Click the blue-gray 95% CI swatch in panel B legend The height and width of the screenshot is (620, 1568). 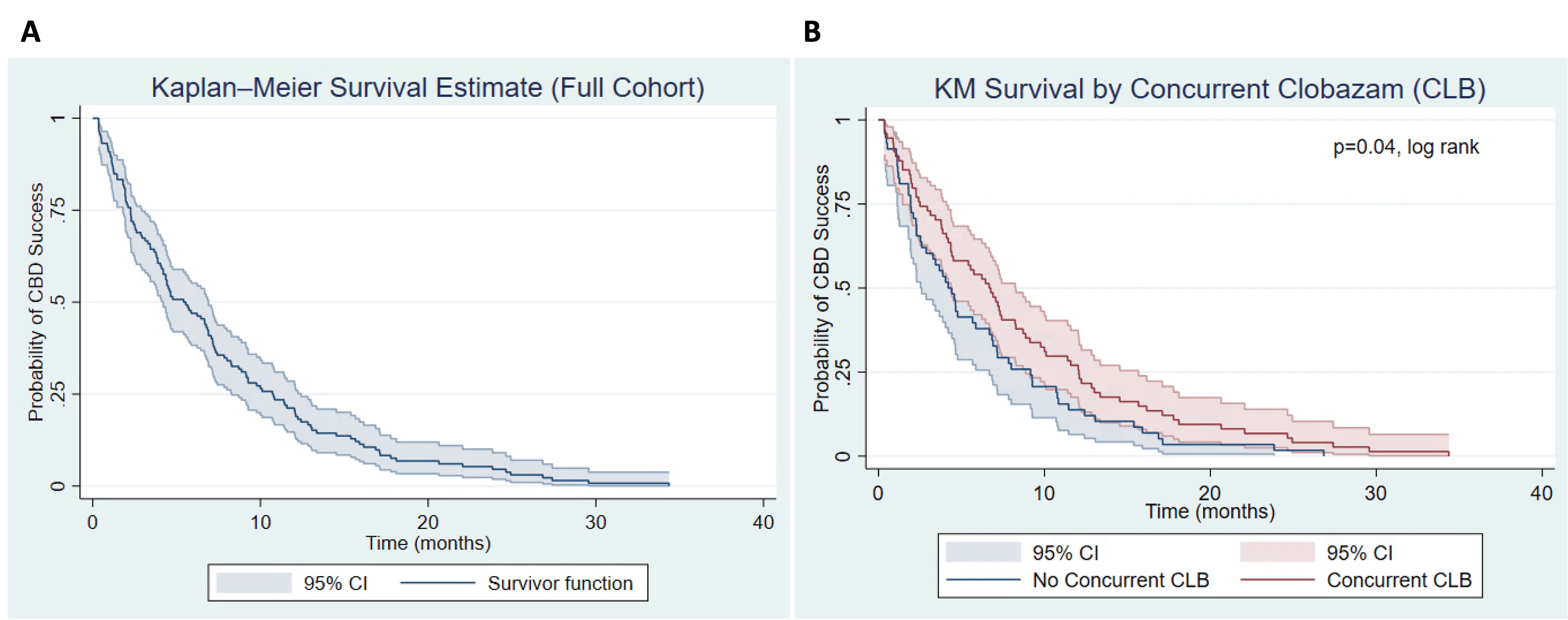[x=983, y=552]
